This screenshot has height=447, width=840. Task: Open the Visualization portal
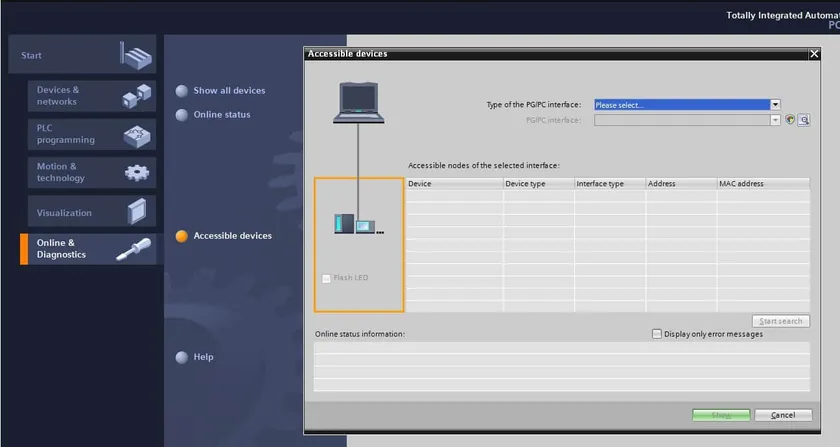[x=92, y=211]
